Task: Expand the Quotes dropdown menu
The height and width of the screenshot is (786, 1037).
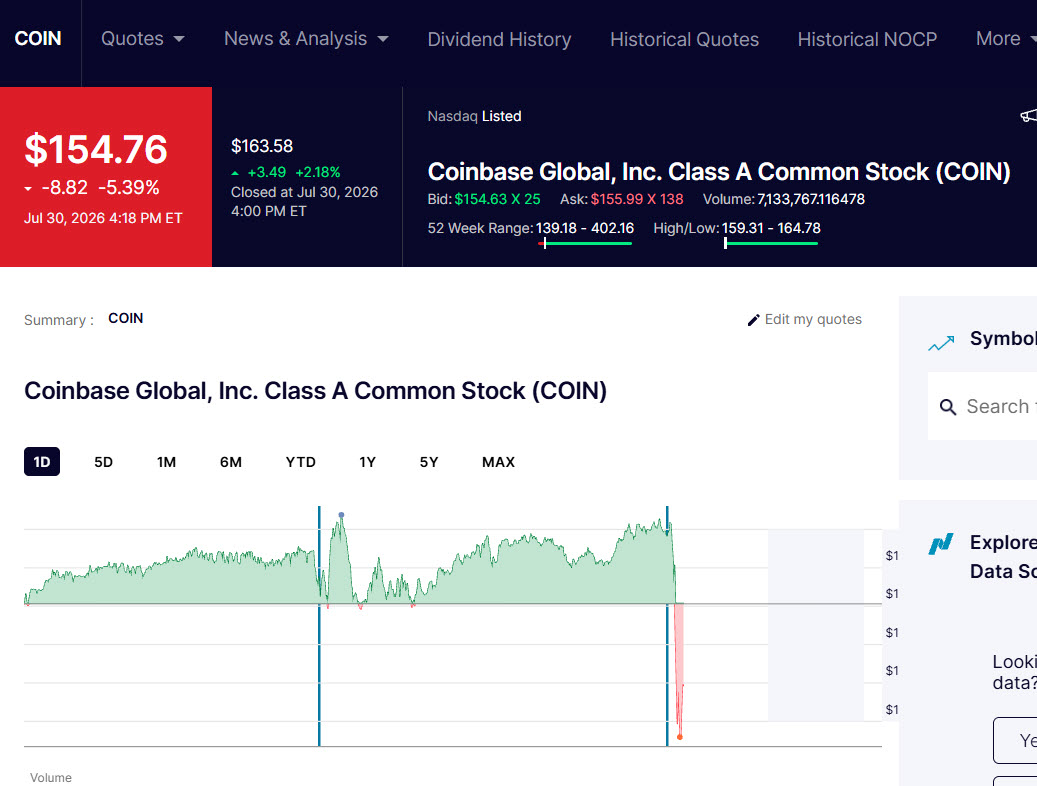Action: click(x=142, y=39)
